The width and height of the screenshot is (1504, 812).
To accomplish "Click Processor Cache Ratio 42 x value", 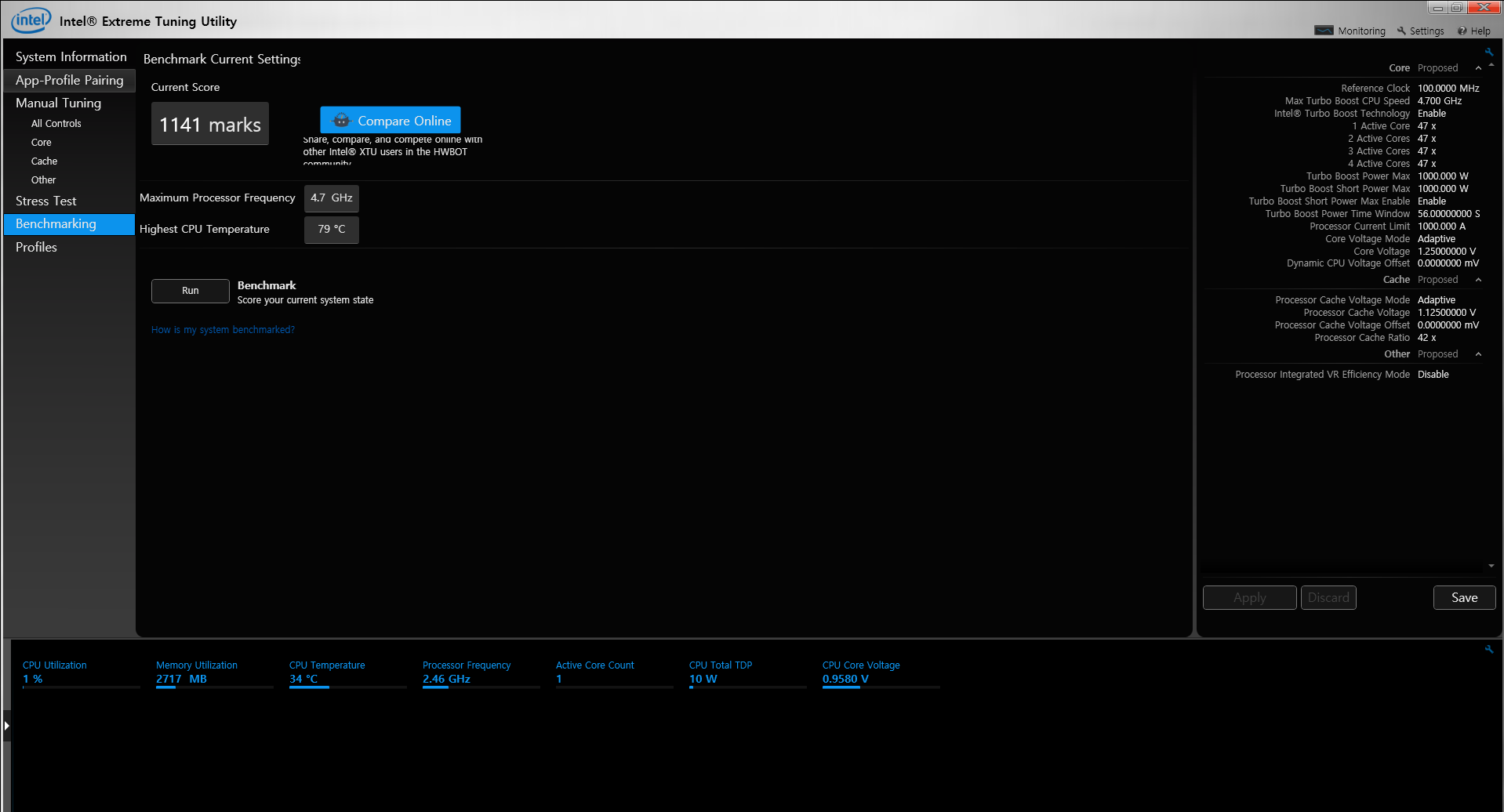I will point(1427,338).
